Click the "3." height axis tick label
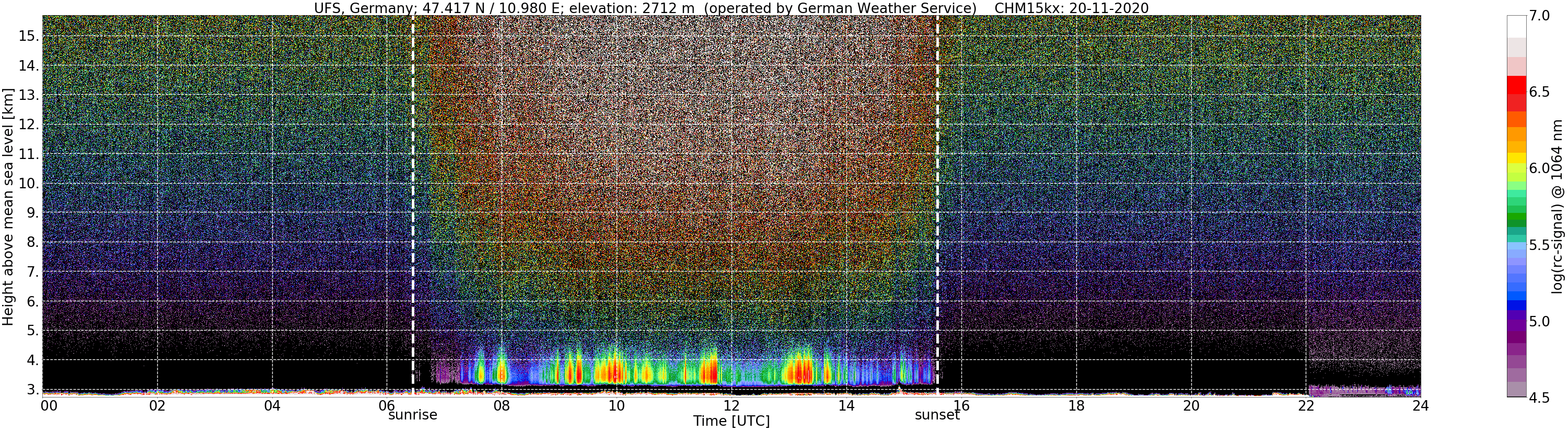The width and height of the screenshot is (1568, 431). click(x=32, y=390)
